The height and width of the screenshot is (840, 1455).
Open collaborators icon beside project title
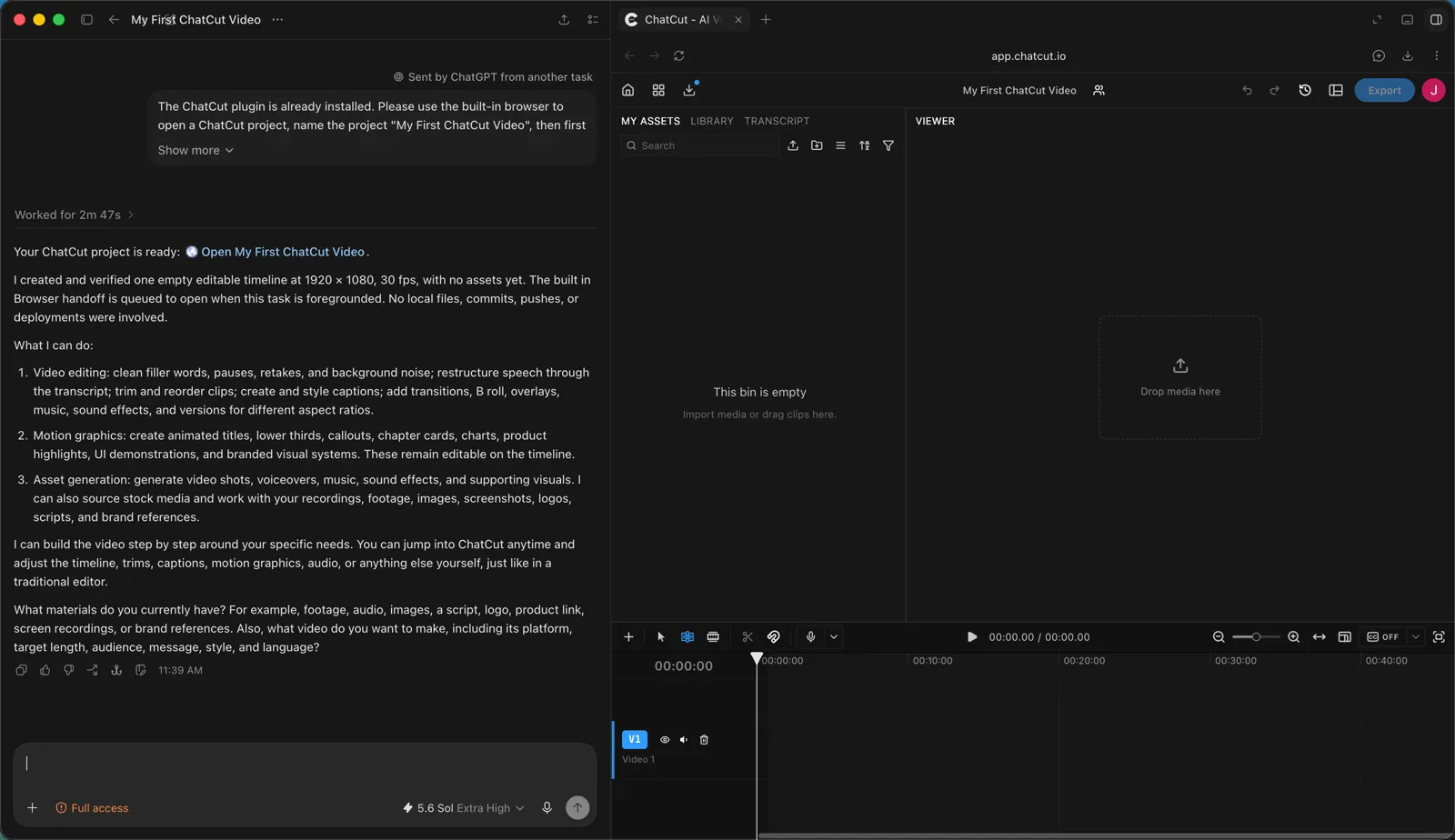click(x=1099, y=90)
